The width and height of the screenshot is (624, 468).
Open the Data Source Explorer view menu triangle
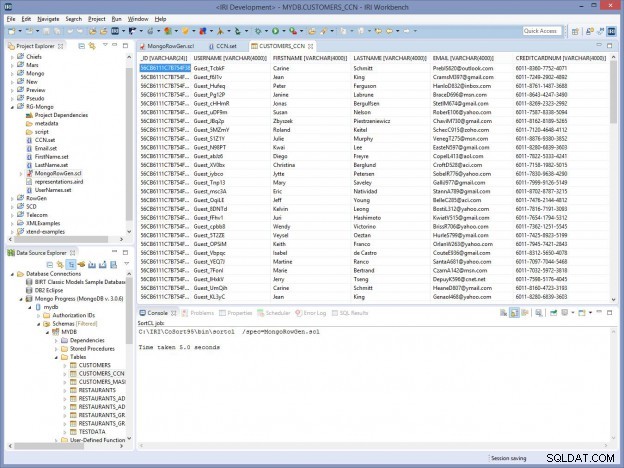click(127, 263)
